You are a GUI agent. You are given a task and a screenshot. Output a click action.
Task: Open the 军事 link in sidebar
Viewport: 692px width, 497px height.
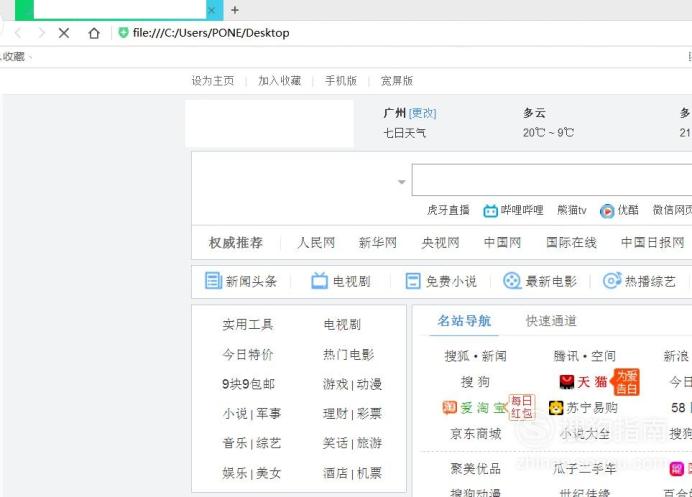coord(268,414)
